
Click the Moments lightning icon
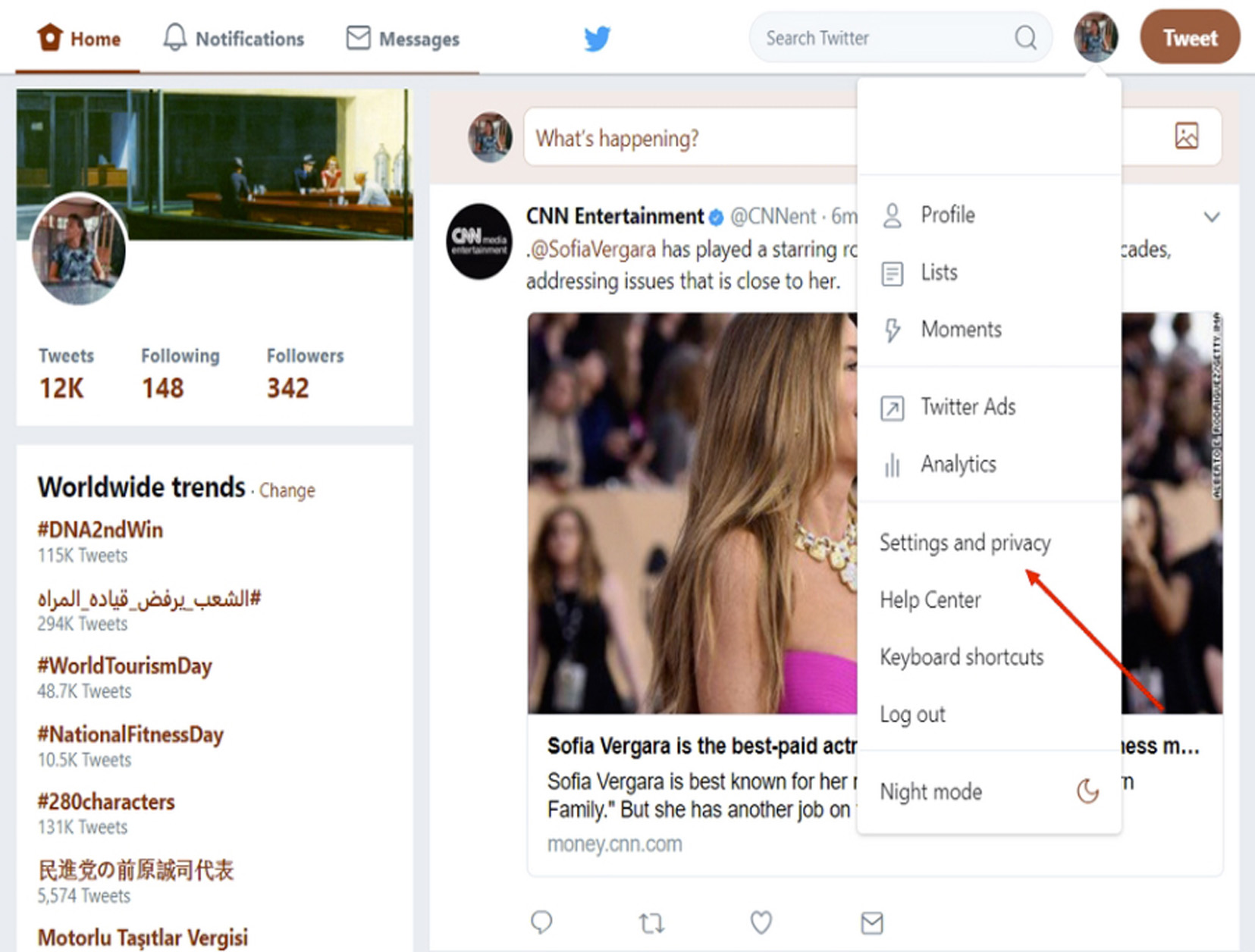pyautogui.click(x=893, y=330)
